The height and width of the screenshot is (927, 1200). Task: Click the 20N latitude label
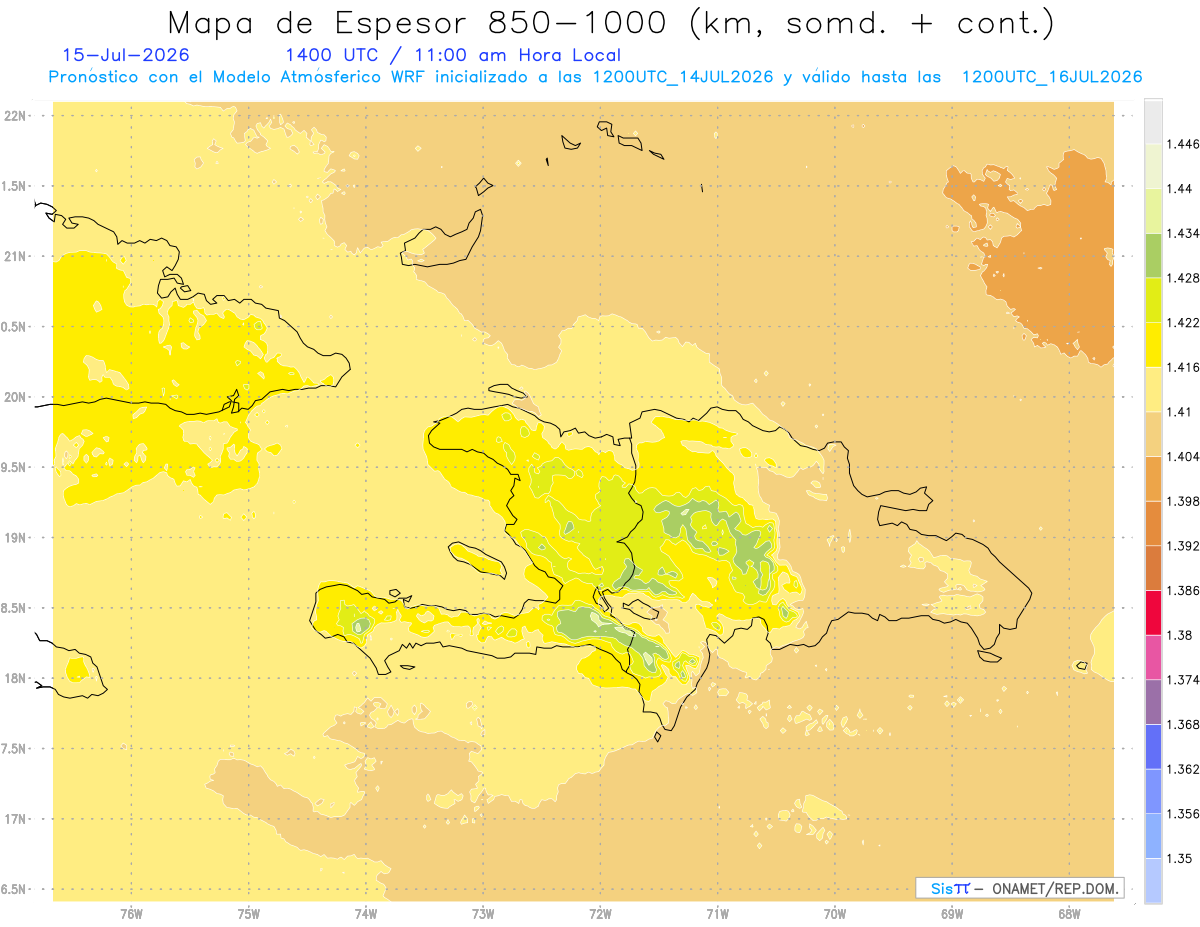click(16, 397)
